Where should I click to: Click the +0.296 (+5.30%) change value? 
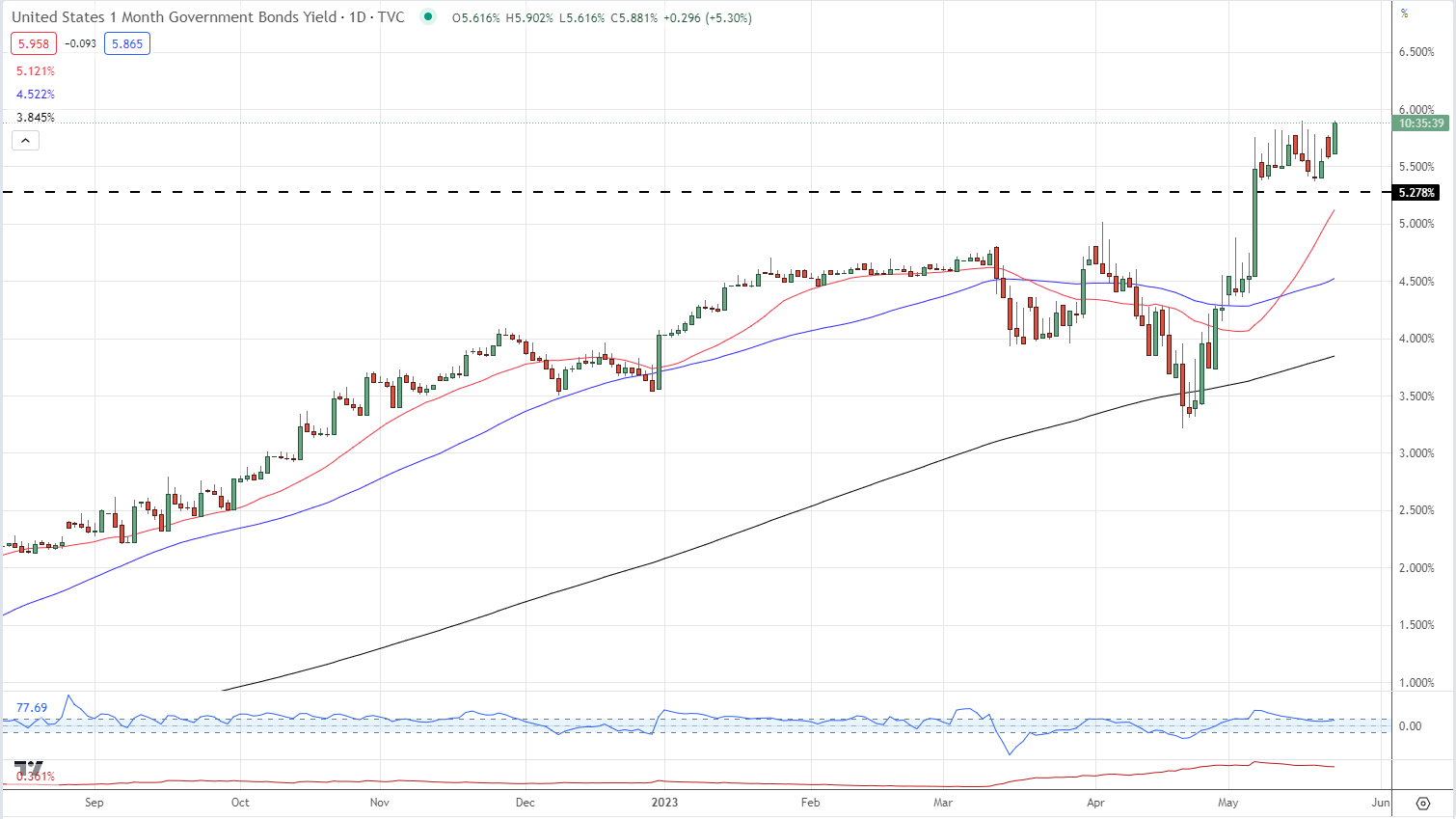coord(708,17)
